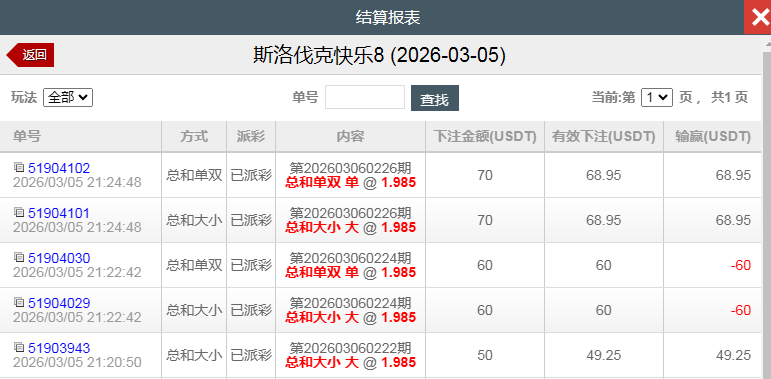771x379 pixels.
Task: Click the copy icon beside order 51903943
Action: coord(19,348)
